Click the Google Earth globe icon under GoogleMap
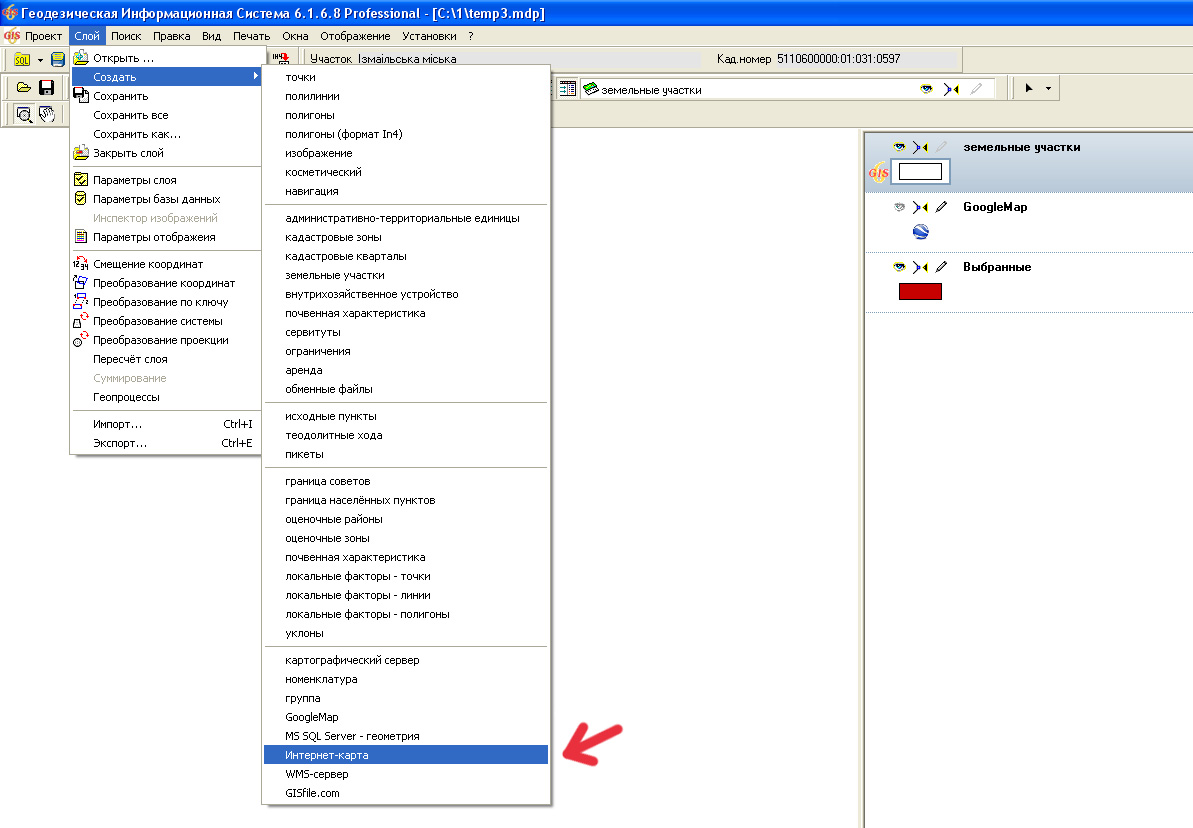This screenshot has height=828, width=1193. pyautogui.click(x=921, y=231)
